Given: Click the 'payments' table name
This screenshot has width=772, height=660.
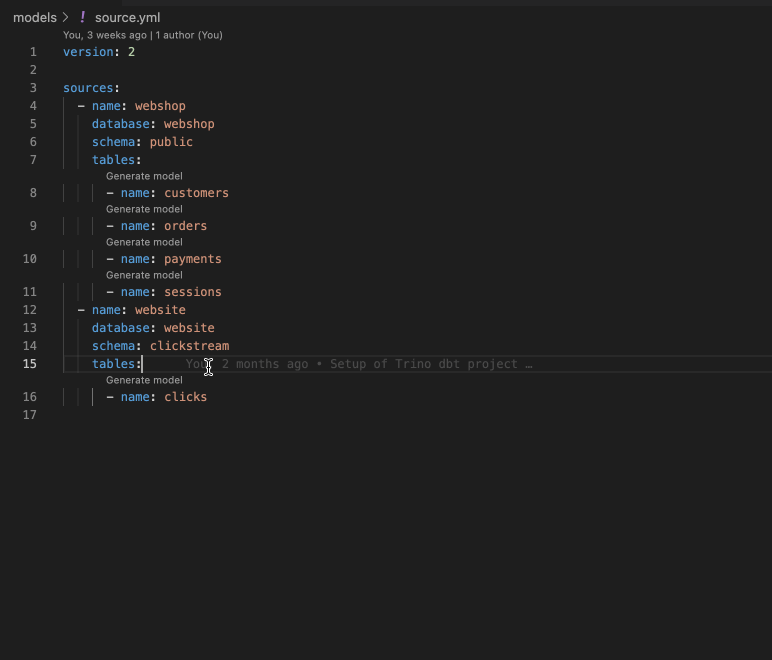Looking at the screenshot, I should (x=193, y=259).
